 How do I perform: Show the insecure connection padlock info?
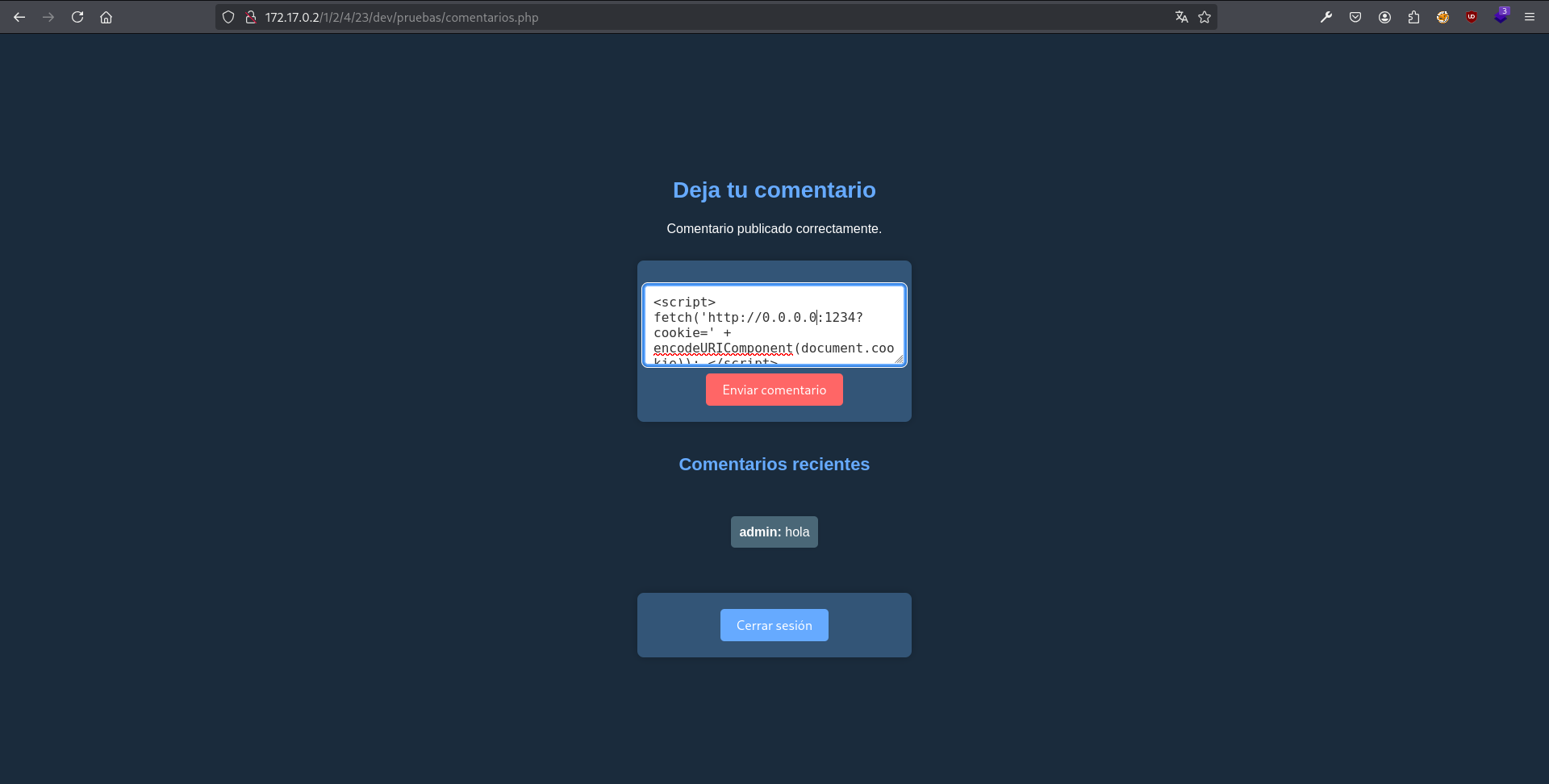click(x=251, y=17)
